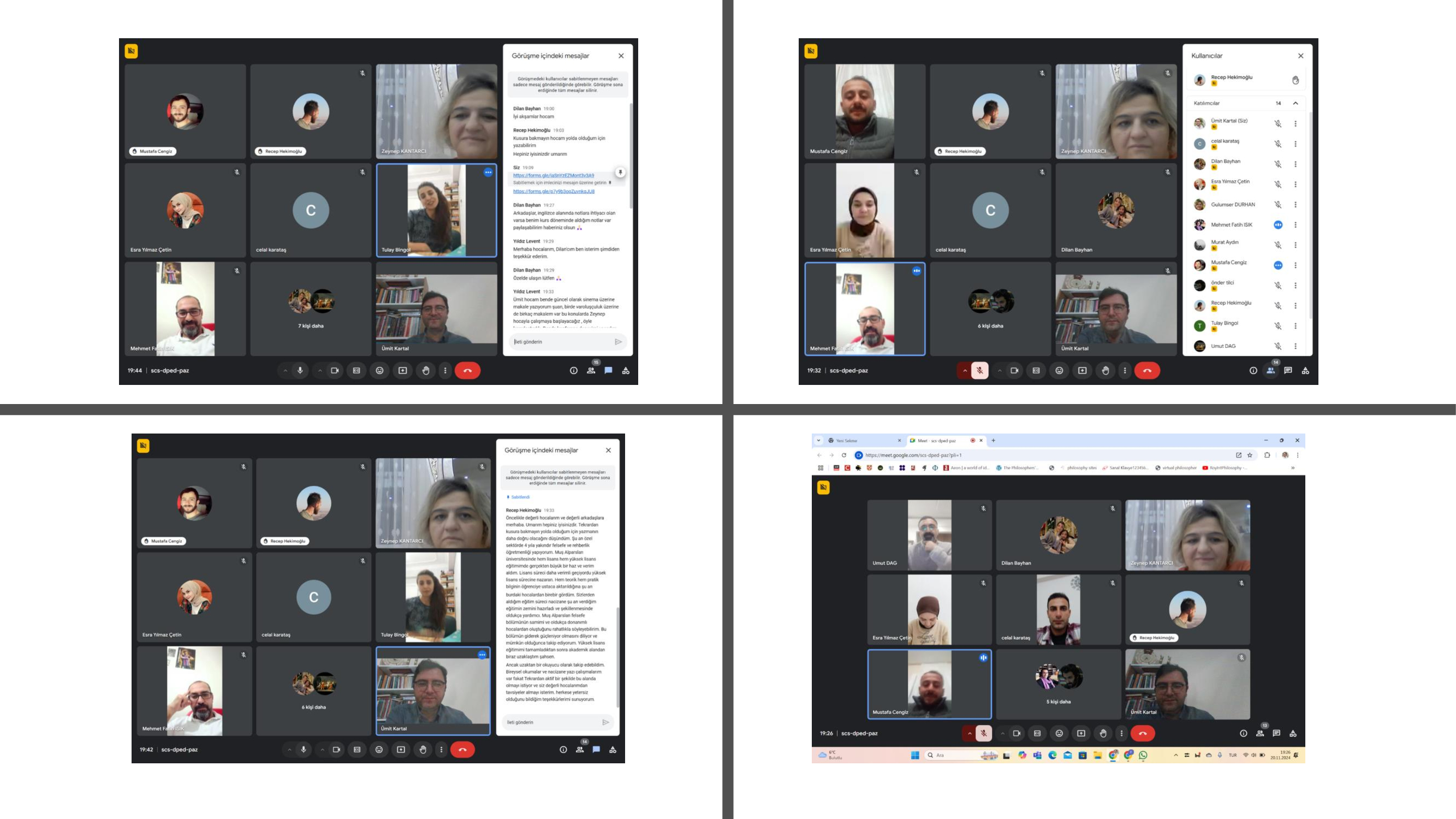Open the Chrome extensions puzzle icon
The height and width of the screenshot is (819, 1456).
click(x=1267, y=455)
